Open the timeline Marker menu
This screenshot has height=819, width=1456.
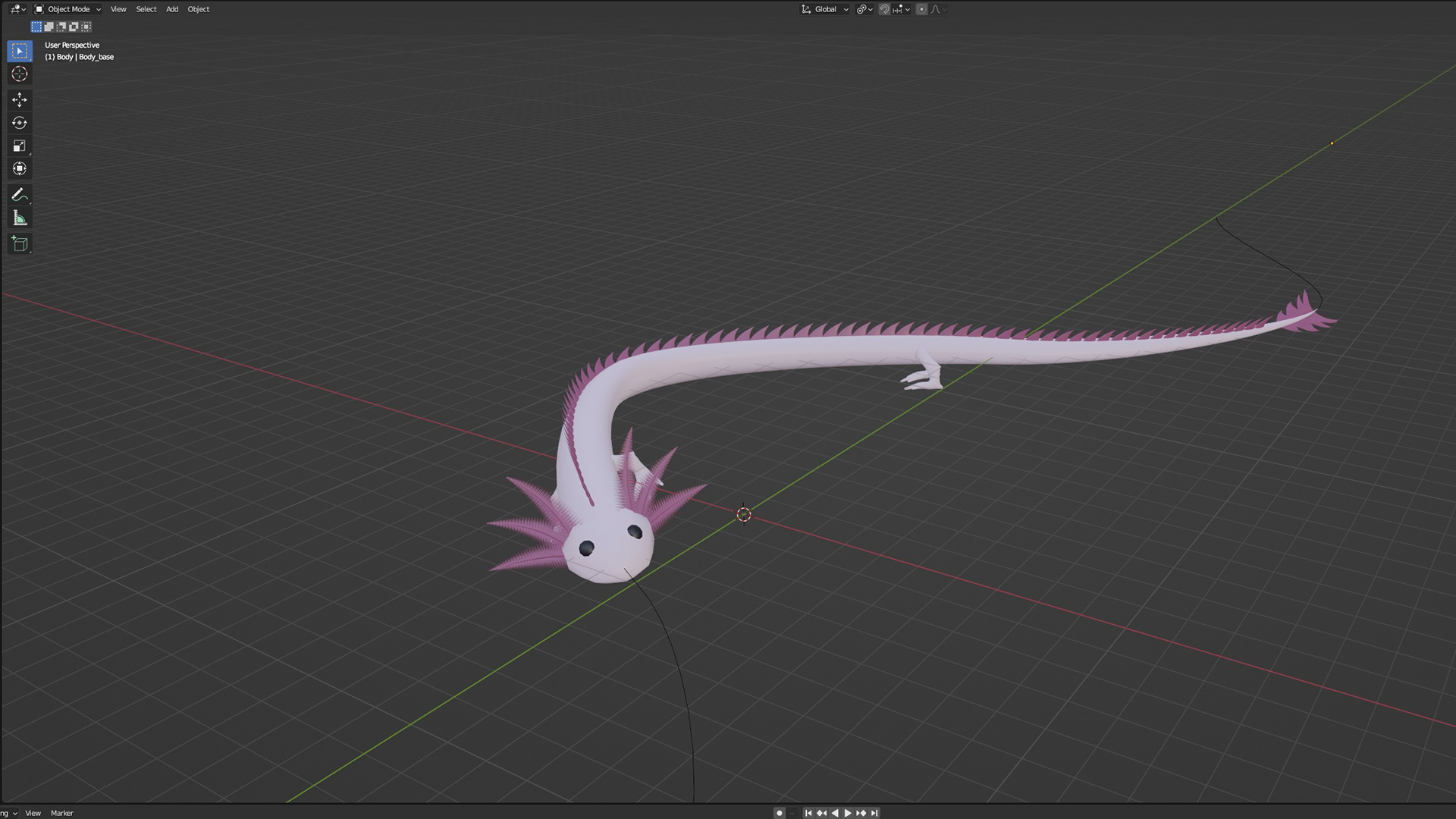(x=62, y=813)
